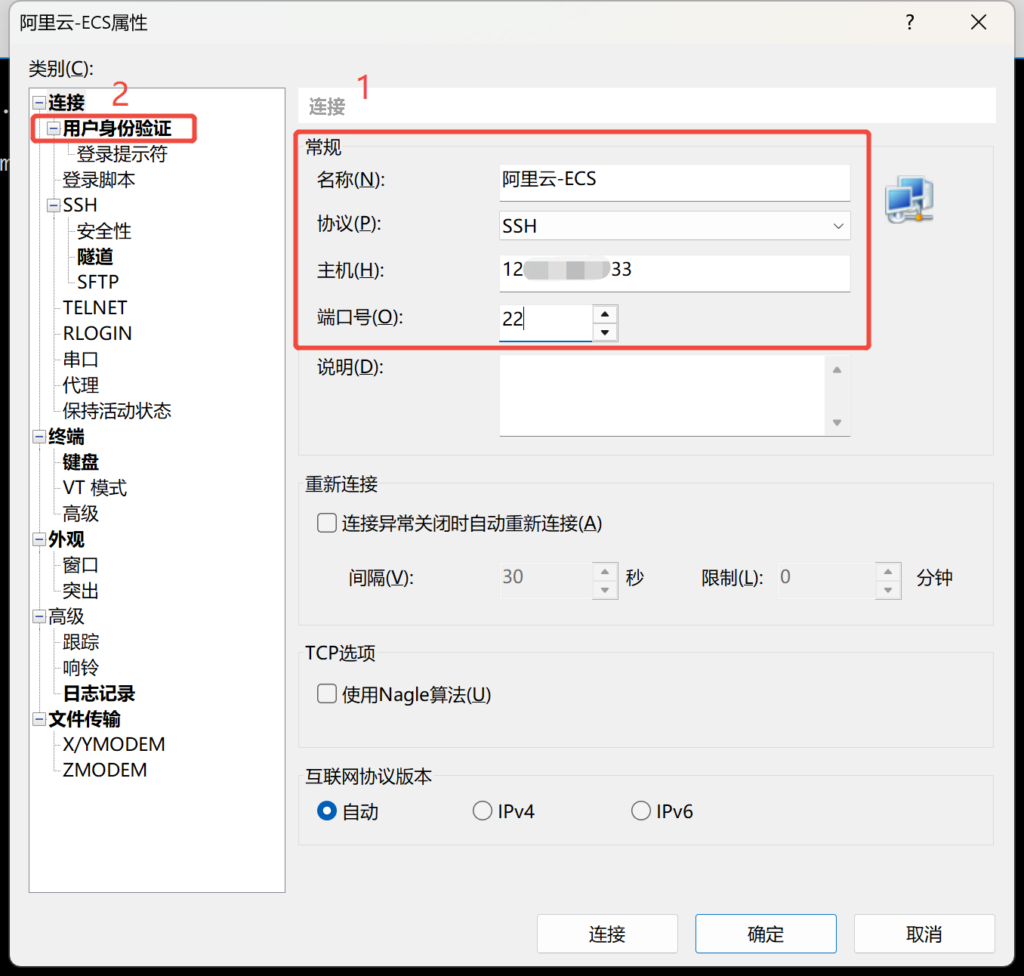Click the network computers session icon
The height and width of the screenshot is (976, 1024).
908,199
